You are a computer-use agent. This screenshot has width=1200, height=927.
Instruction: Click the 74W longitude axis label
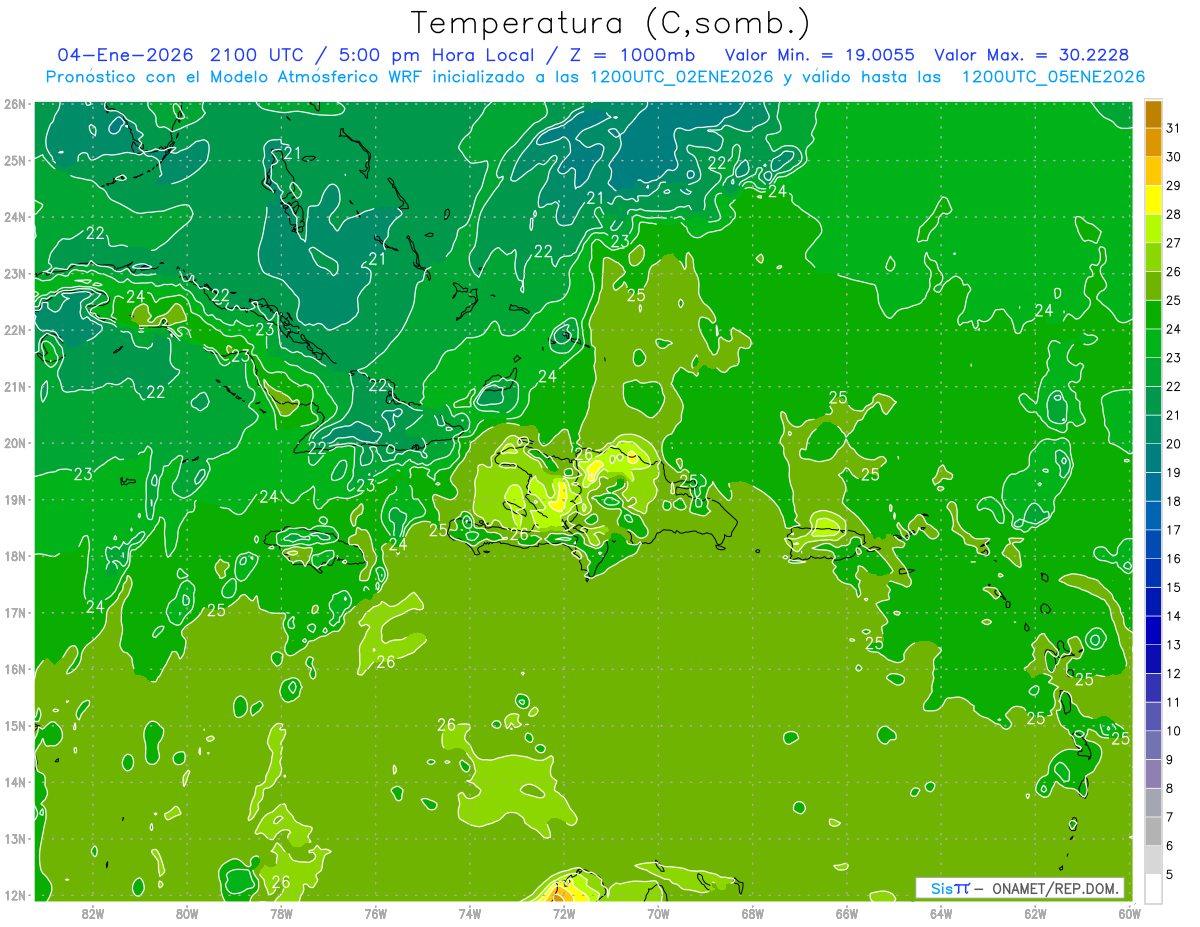470,913
